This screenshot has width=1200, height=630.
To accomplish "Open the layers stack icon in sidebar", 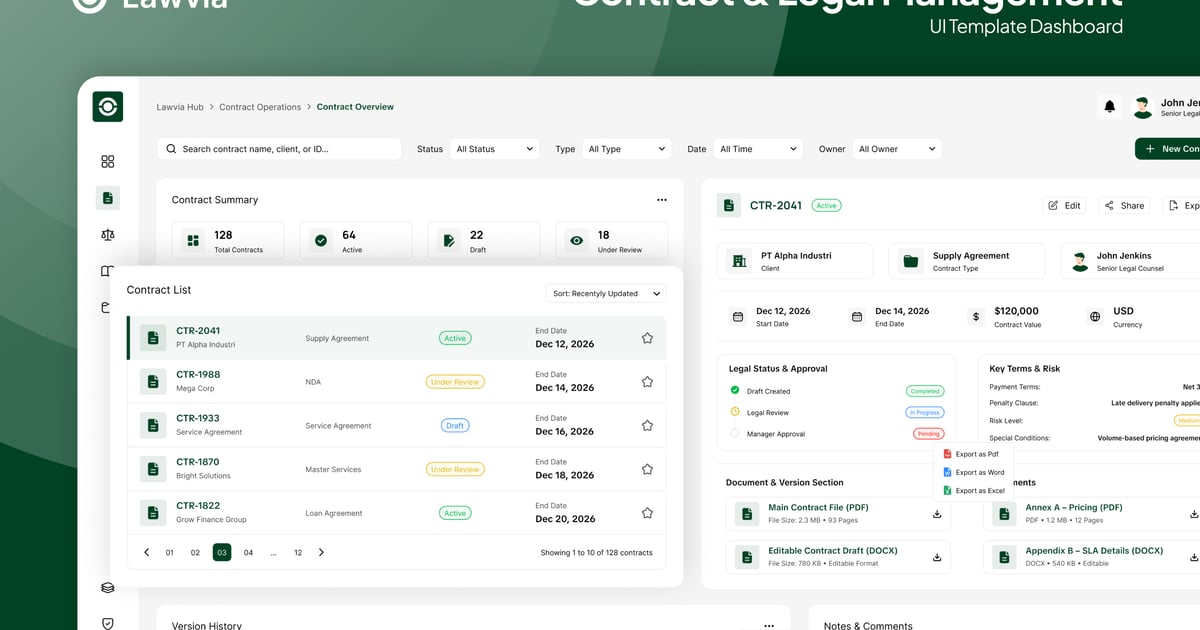I will point(108,588).
